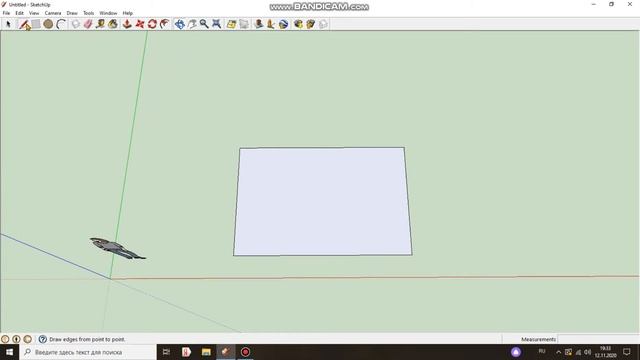Click into the Measurements input box
Image resolution: width=640 pixels, height=360 pixels.
point(598,339)
